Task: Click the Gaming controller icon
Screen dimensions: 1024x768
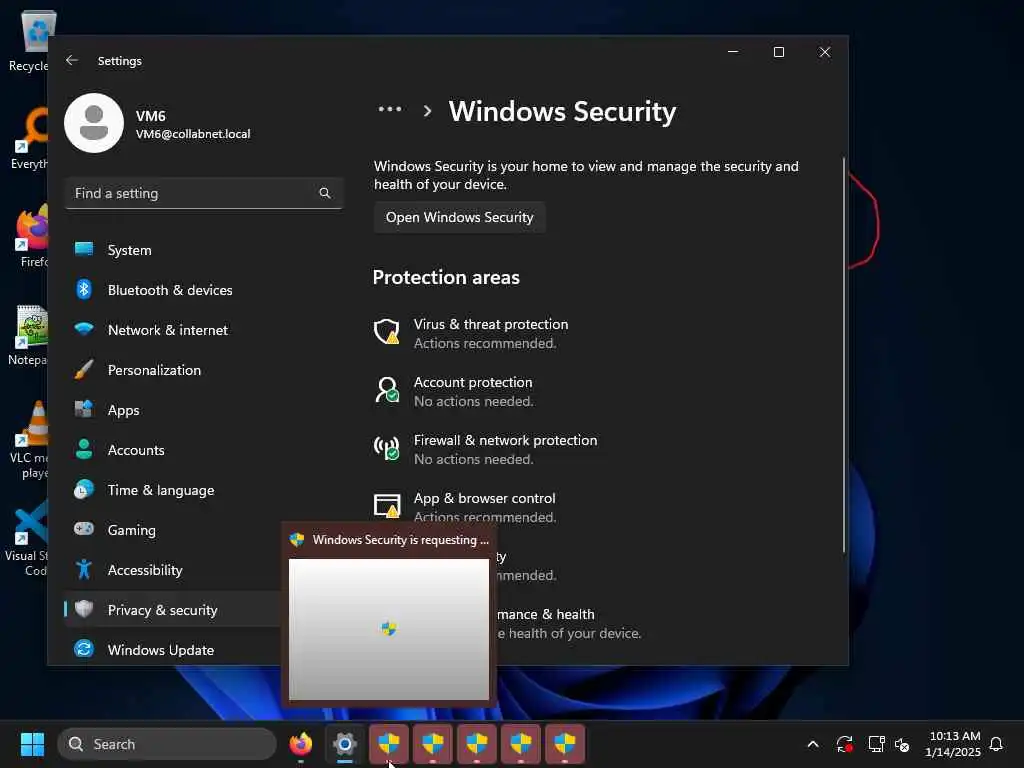Action: coord(84,528)
